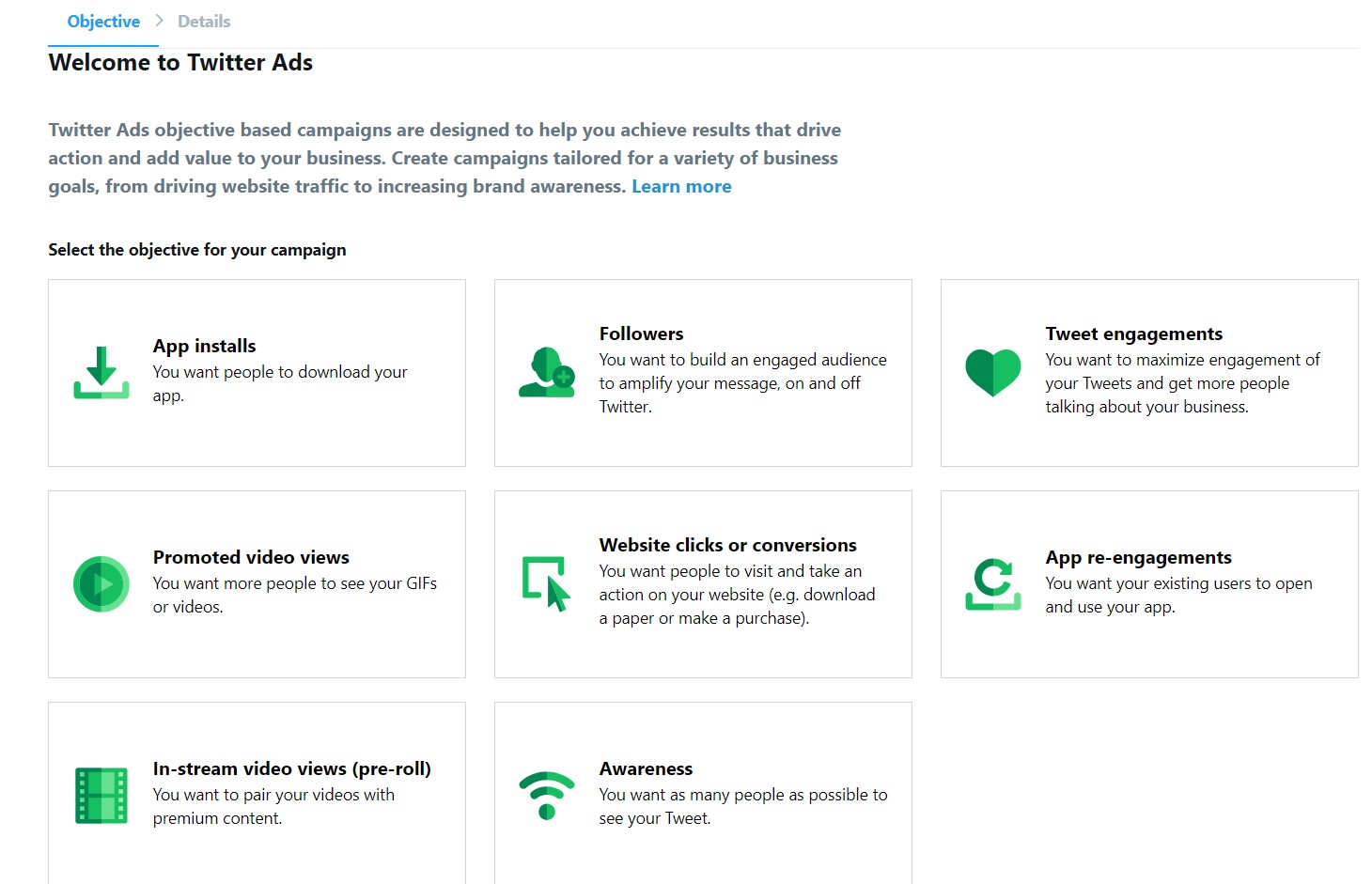Viewport: 1372px width, 884px height.
Task: Pick the Promoted video views title
Action: (x=251, y=557)
